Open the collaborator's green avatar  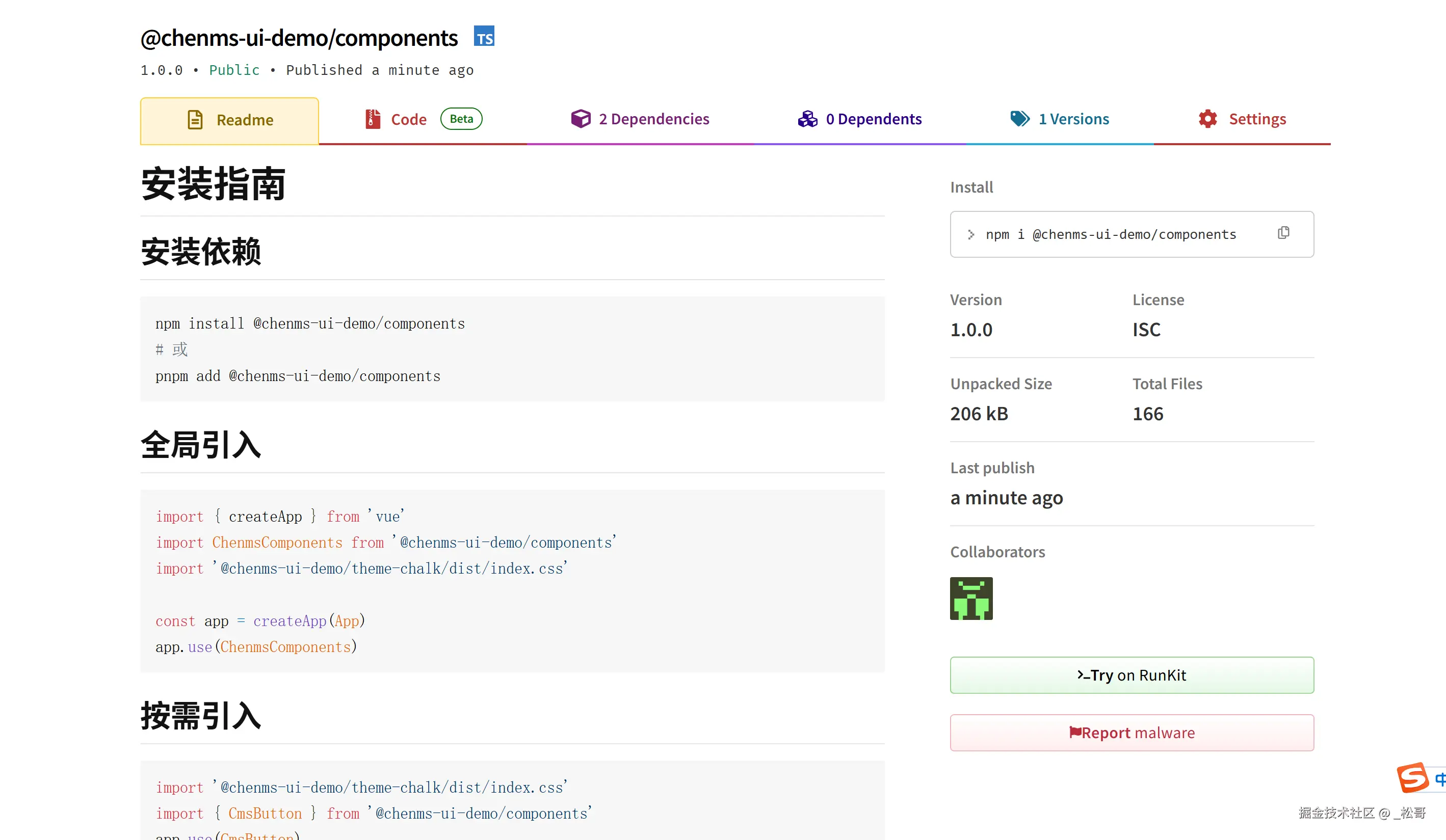pyautogui.click(x=971, y=598)
